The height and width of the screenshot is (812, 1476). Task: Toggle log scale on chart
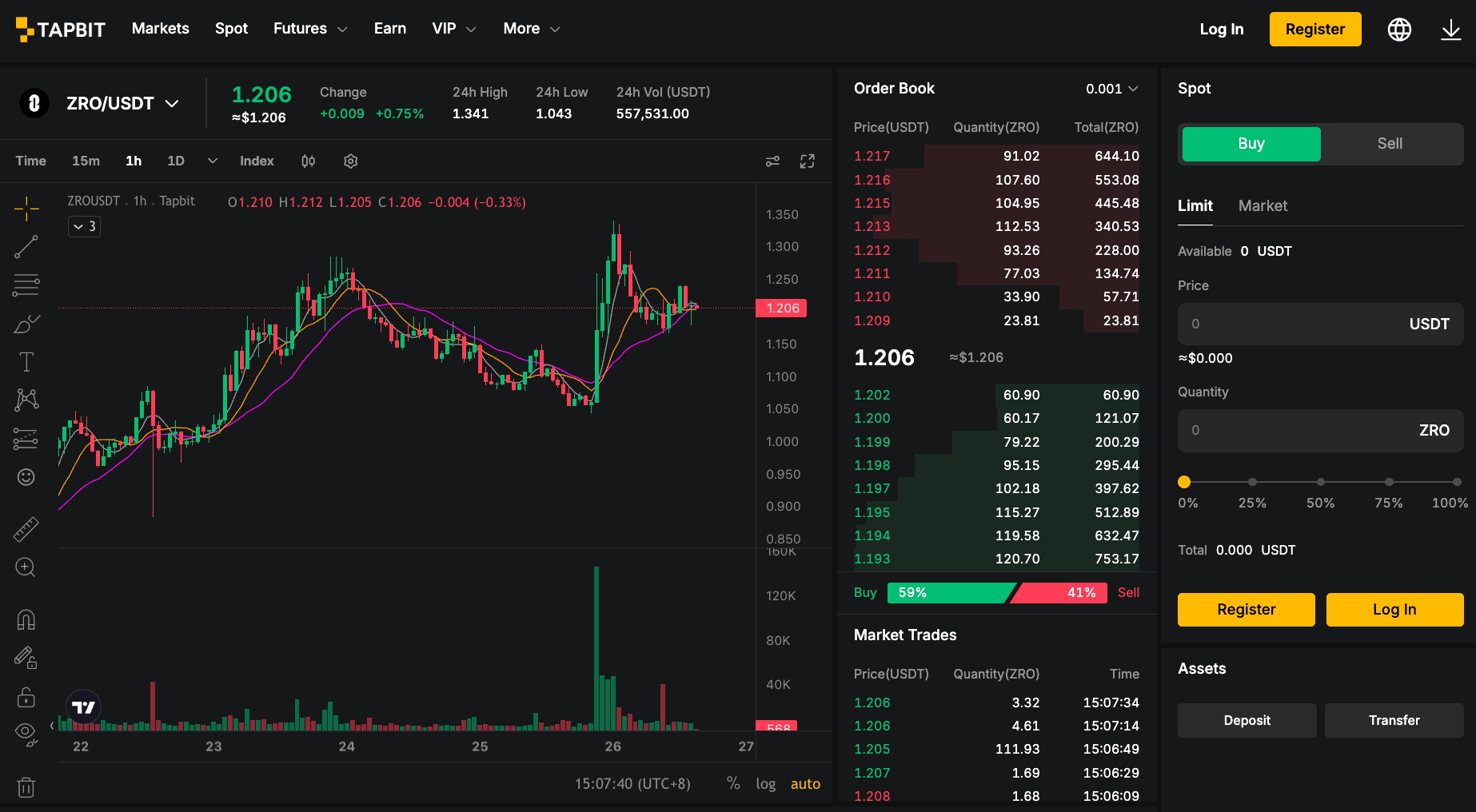(x=765, y=784)
